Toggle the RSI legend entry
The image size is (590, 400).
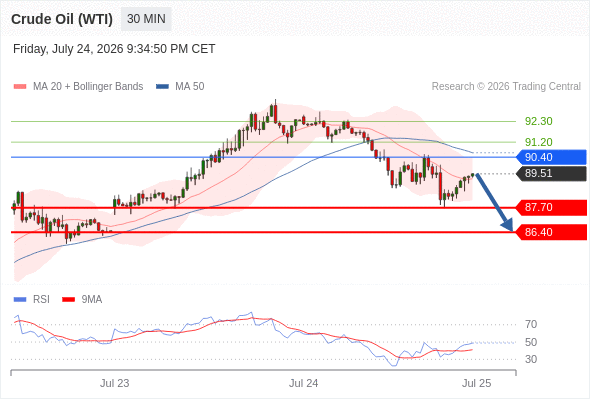(x=41, y=300)
